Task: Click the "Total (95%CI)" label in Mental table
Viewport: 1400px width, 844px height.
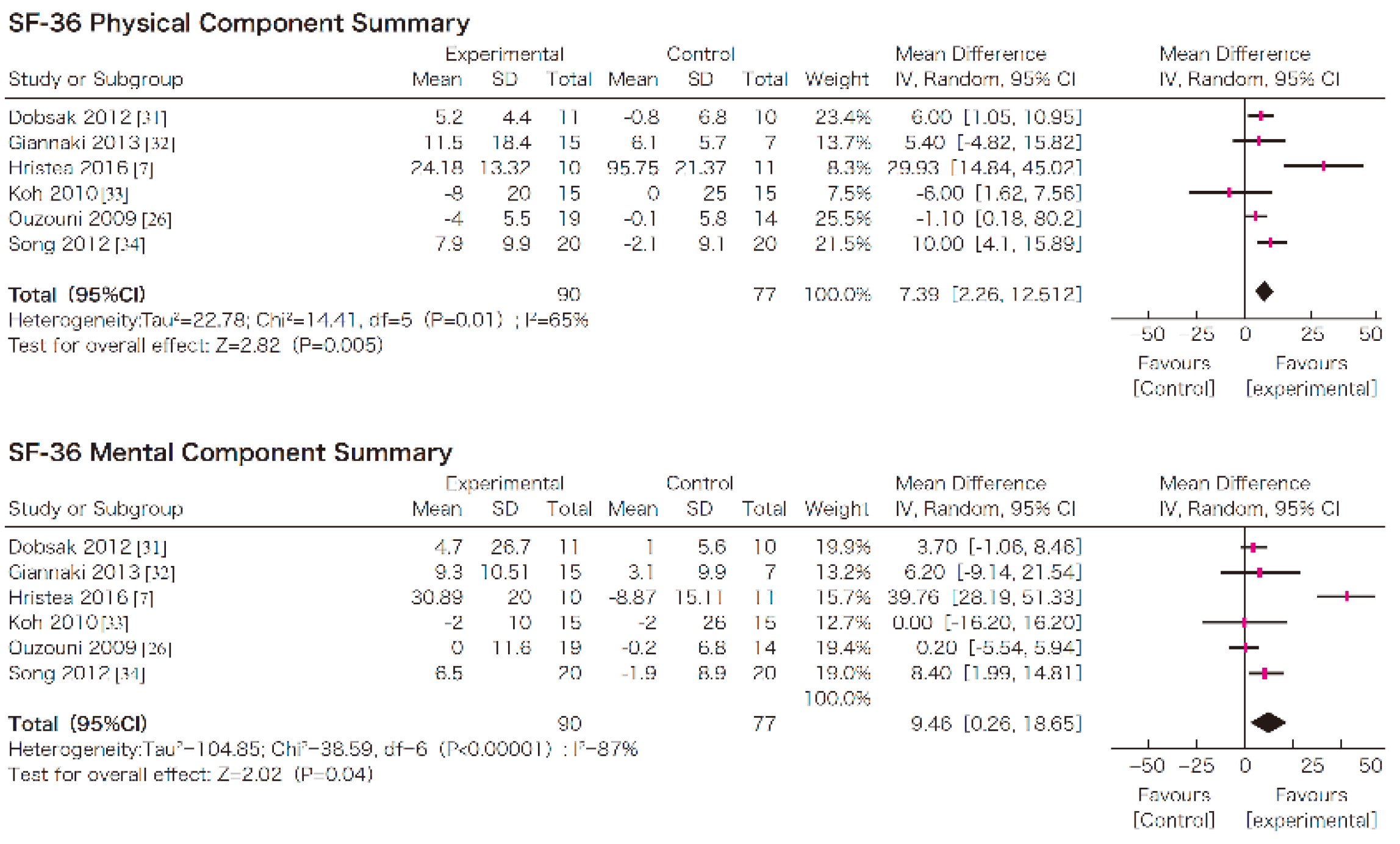Action: [x=77, y=724]
